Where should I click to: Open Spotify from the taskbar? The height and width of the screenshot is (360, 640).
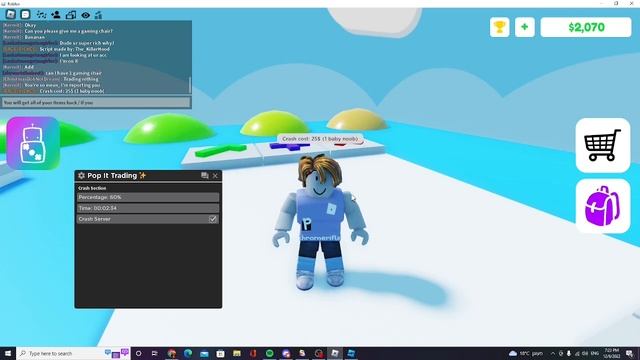click(269, 353)
